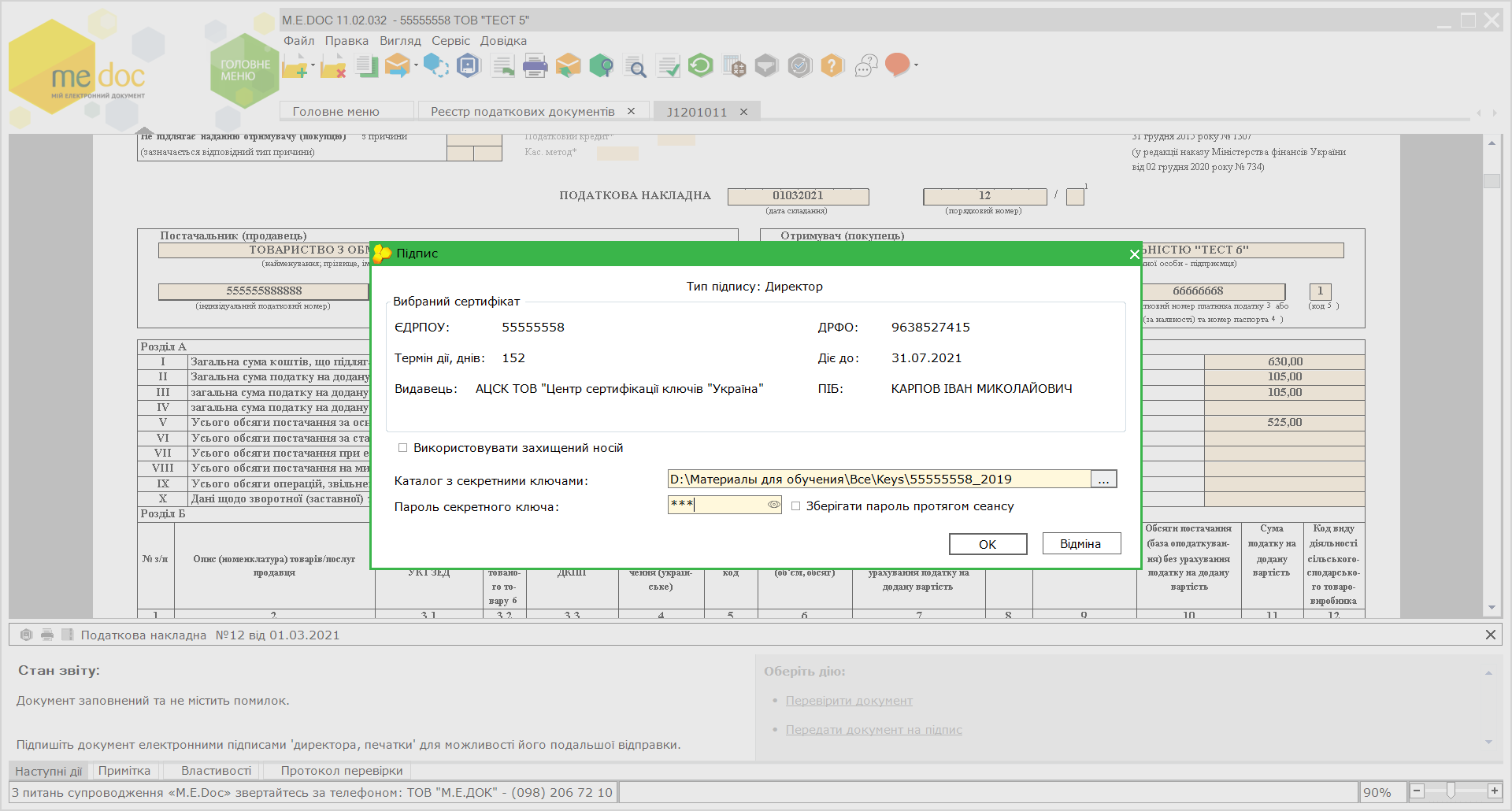This screenshot has width=1512, height=811.
Task: Confirm signature with the OK button
Action: tap(988, 544)
